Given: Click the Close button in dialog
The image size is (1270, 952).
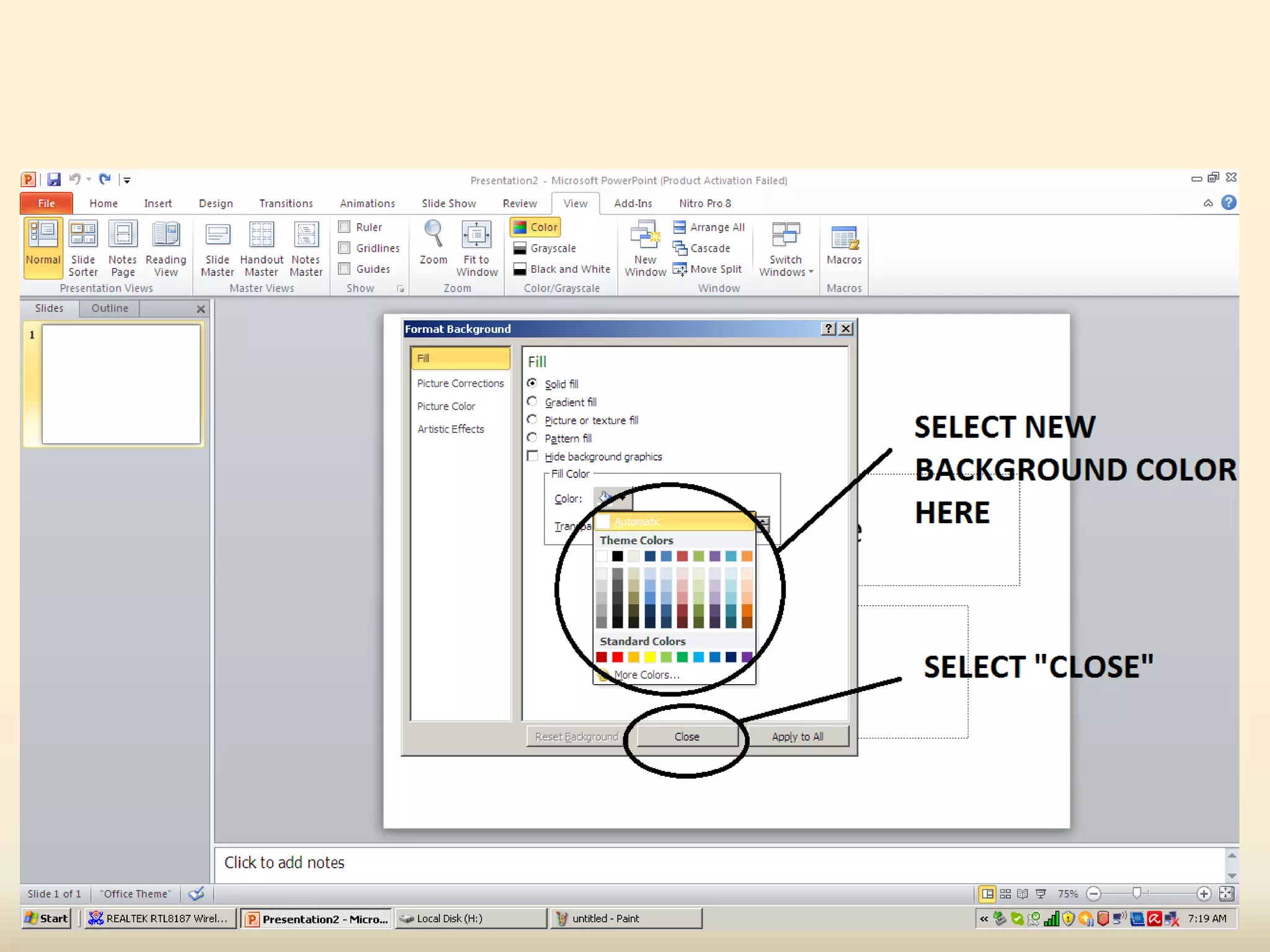Looking at the screenshot, I should pos(686,736).
